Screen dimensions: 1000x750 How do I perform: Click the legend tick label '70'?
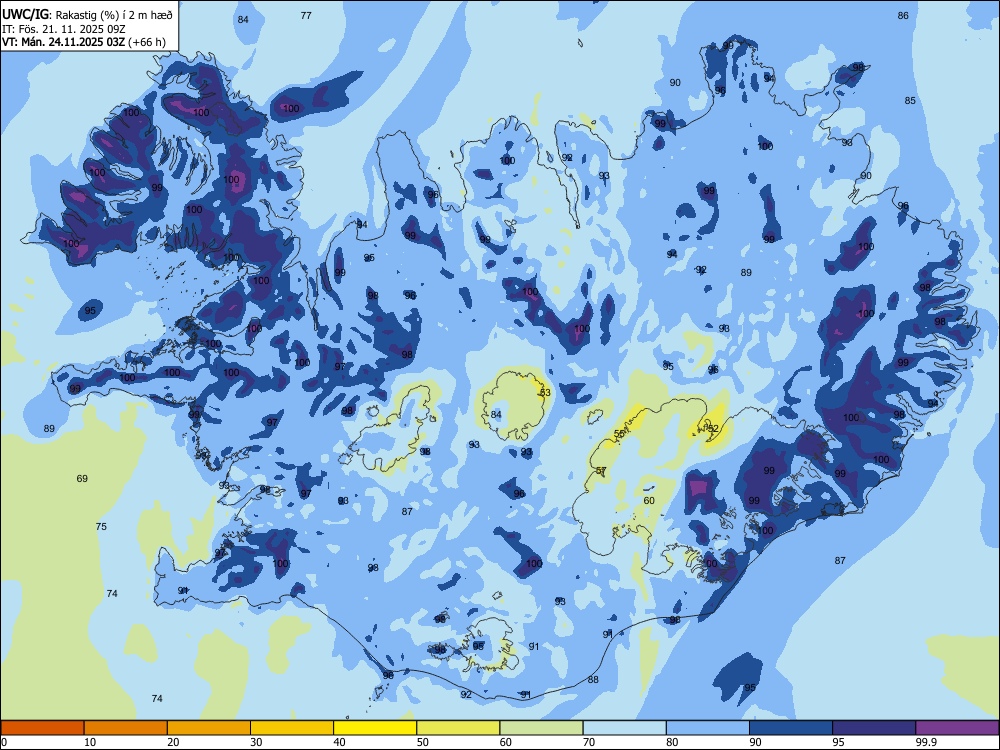tap(589, 742)
